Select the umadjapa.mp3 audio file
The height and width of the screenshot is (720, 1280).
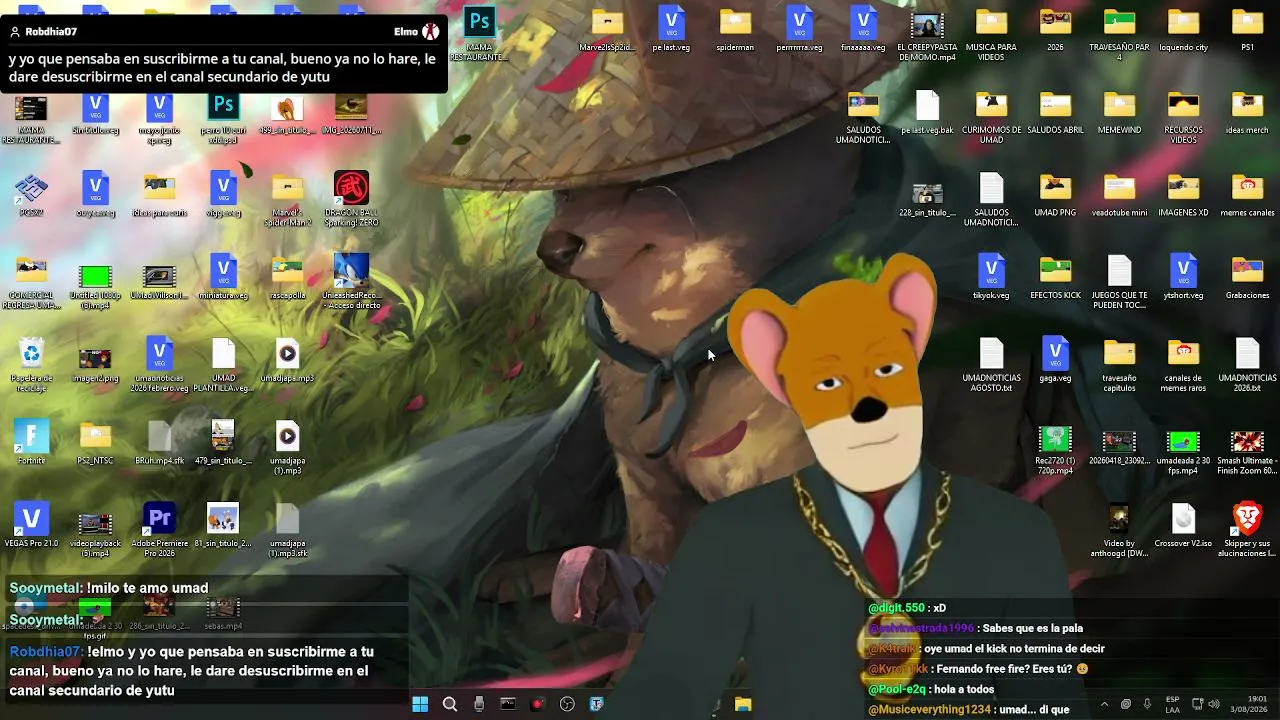click(x=287, y=360)
